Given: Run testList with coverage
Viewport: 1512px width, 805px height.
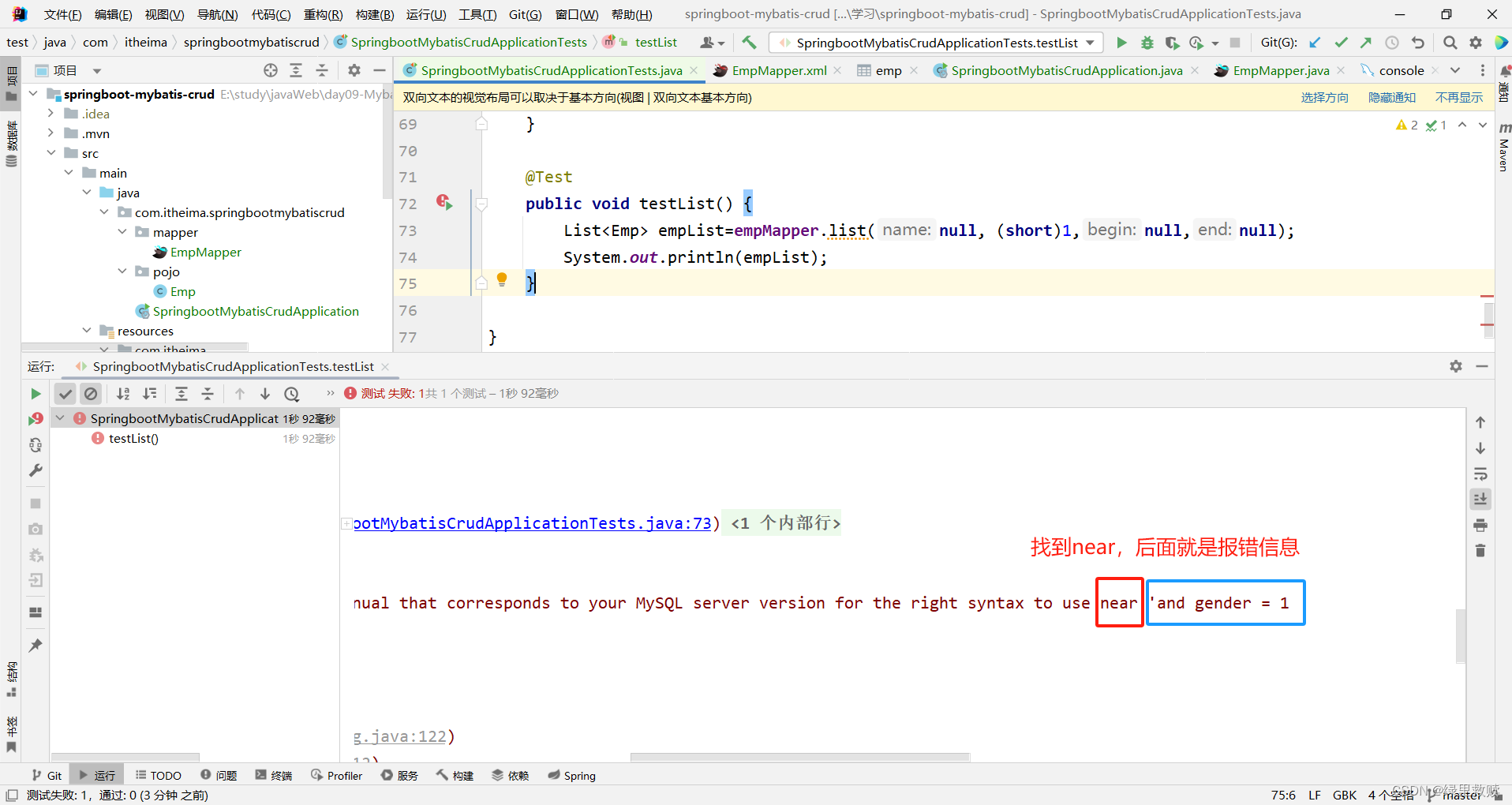Looking at the screenshot, I should [x=1173, y=43].
